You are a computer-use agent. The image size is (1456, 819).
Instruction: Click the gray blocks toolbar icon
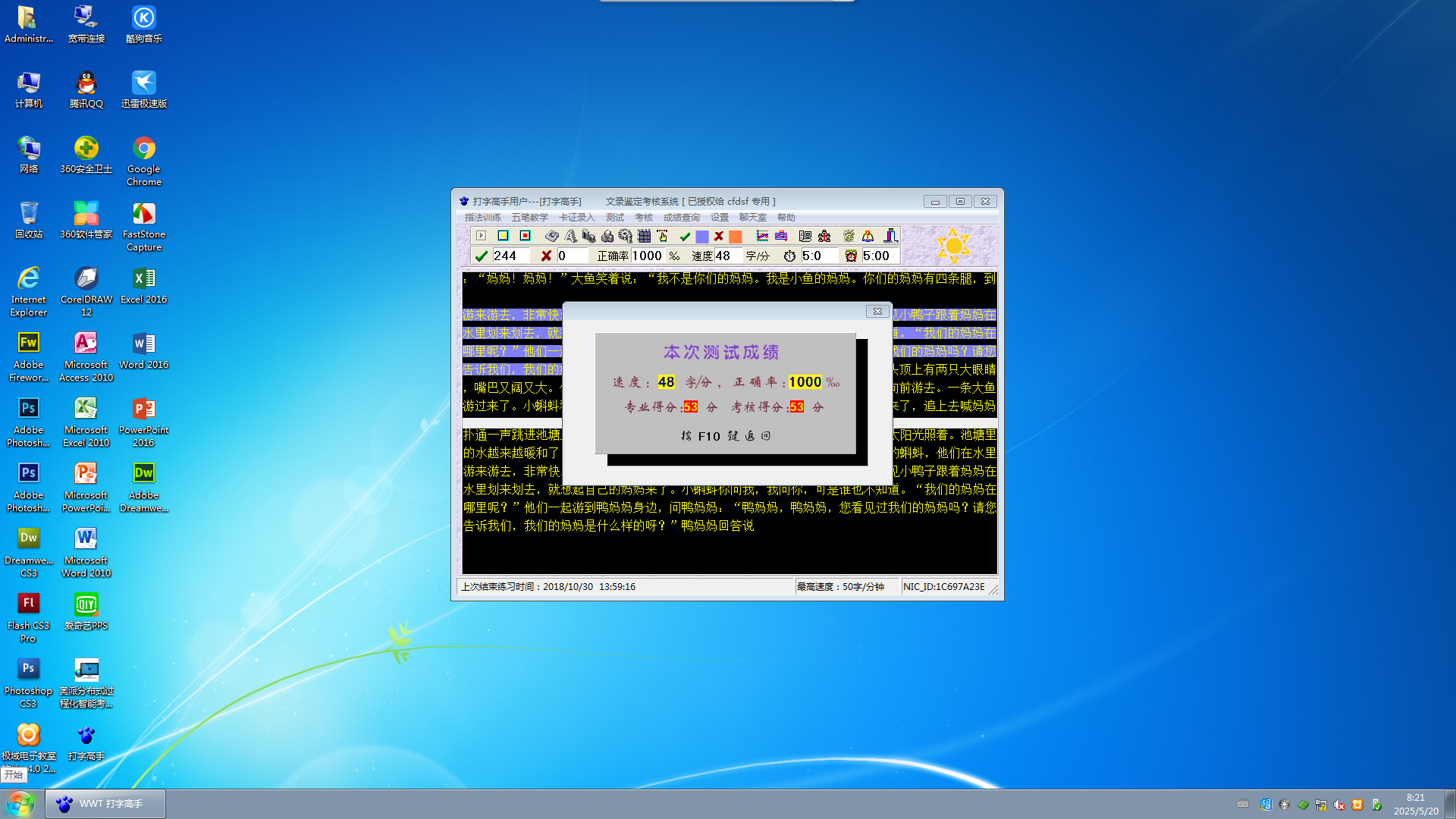click(588, 236)
